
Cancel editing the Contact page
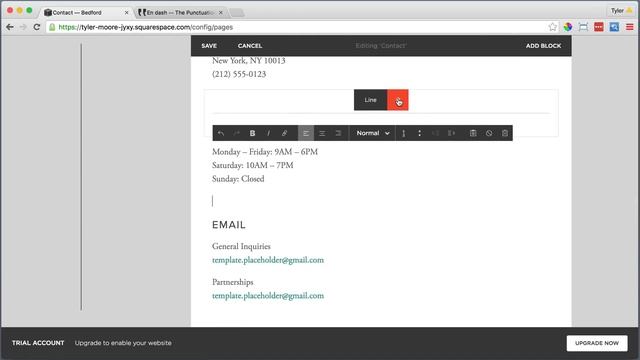(x=250, y=46)
